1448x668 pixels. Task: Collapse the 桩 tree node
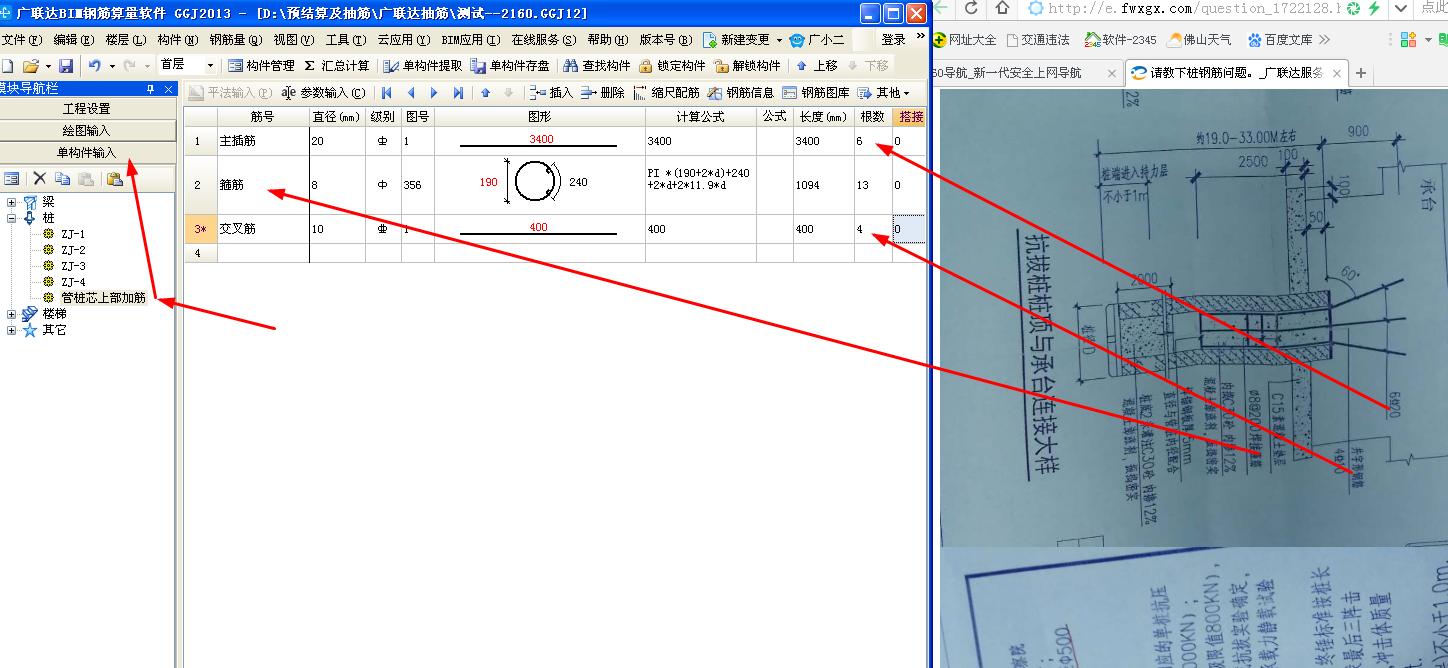[11, 218]
